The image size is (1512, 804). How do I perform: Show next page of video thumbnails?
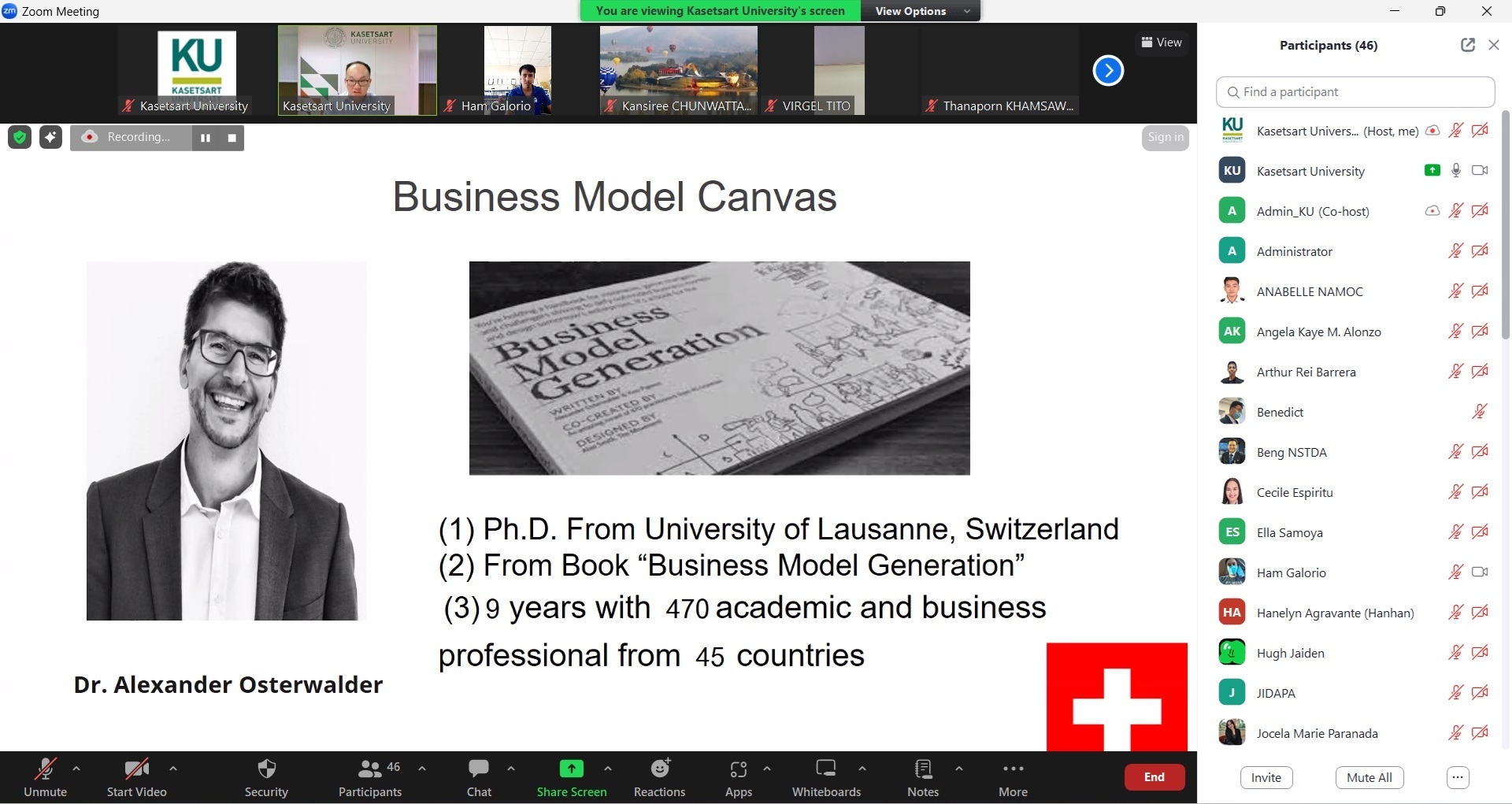click(x=1107, y=71)
